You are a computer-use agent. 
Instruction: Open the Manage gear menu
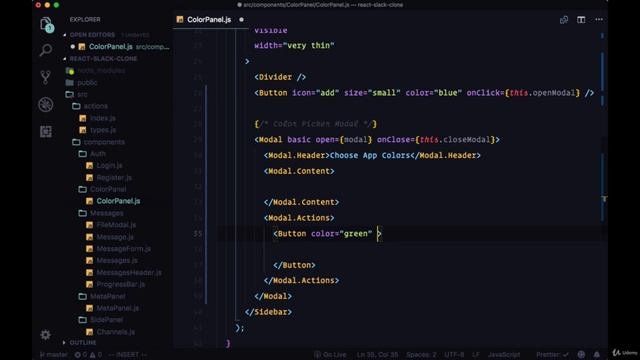(46, 335)
